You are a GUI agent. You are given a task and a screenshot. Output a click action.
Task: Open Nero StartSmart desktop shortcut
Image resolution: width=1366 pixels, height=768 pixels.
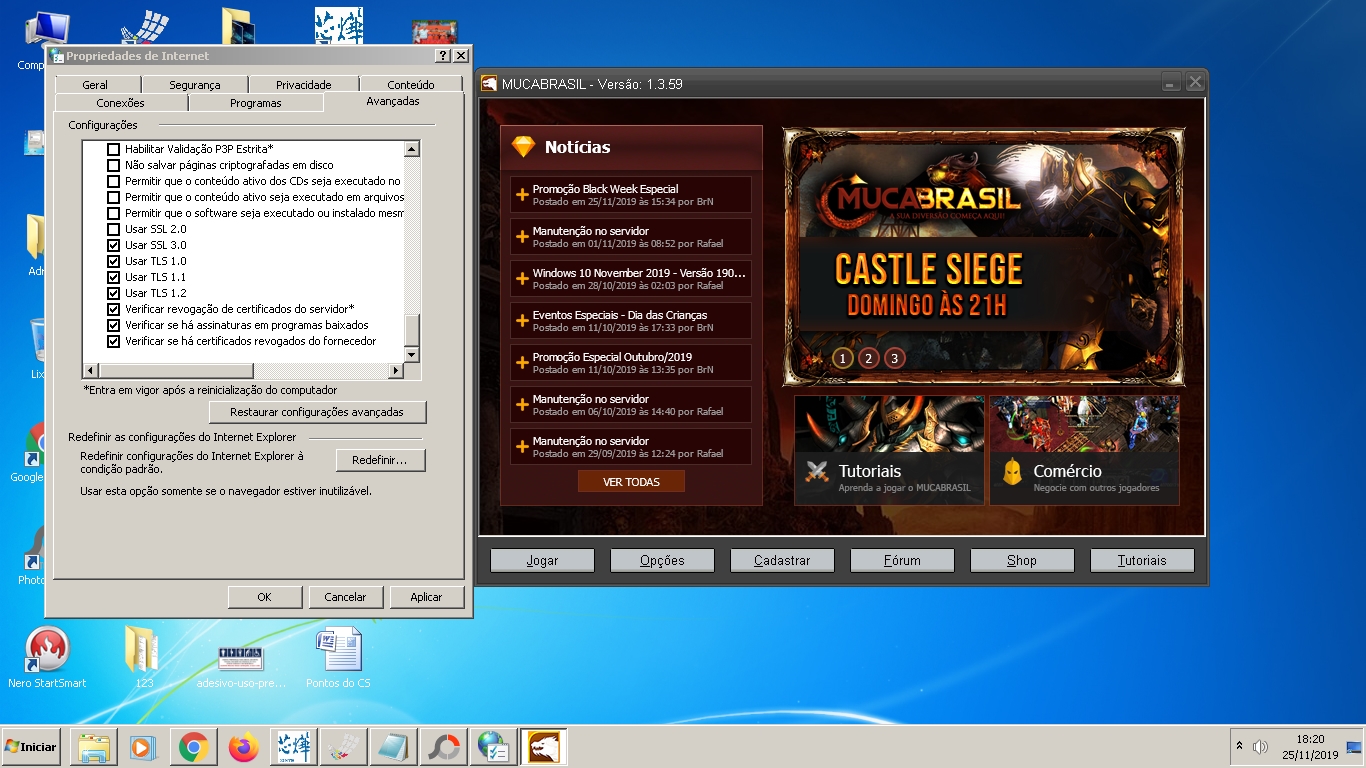click(46, 650)
